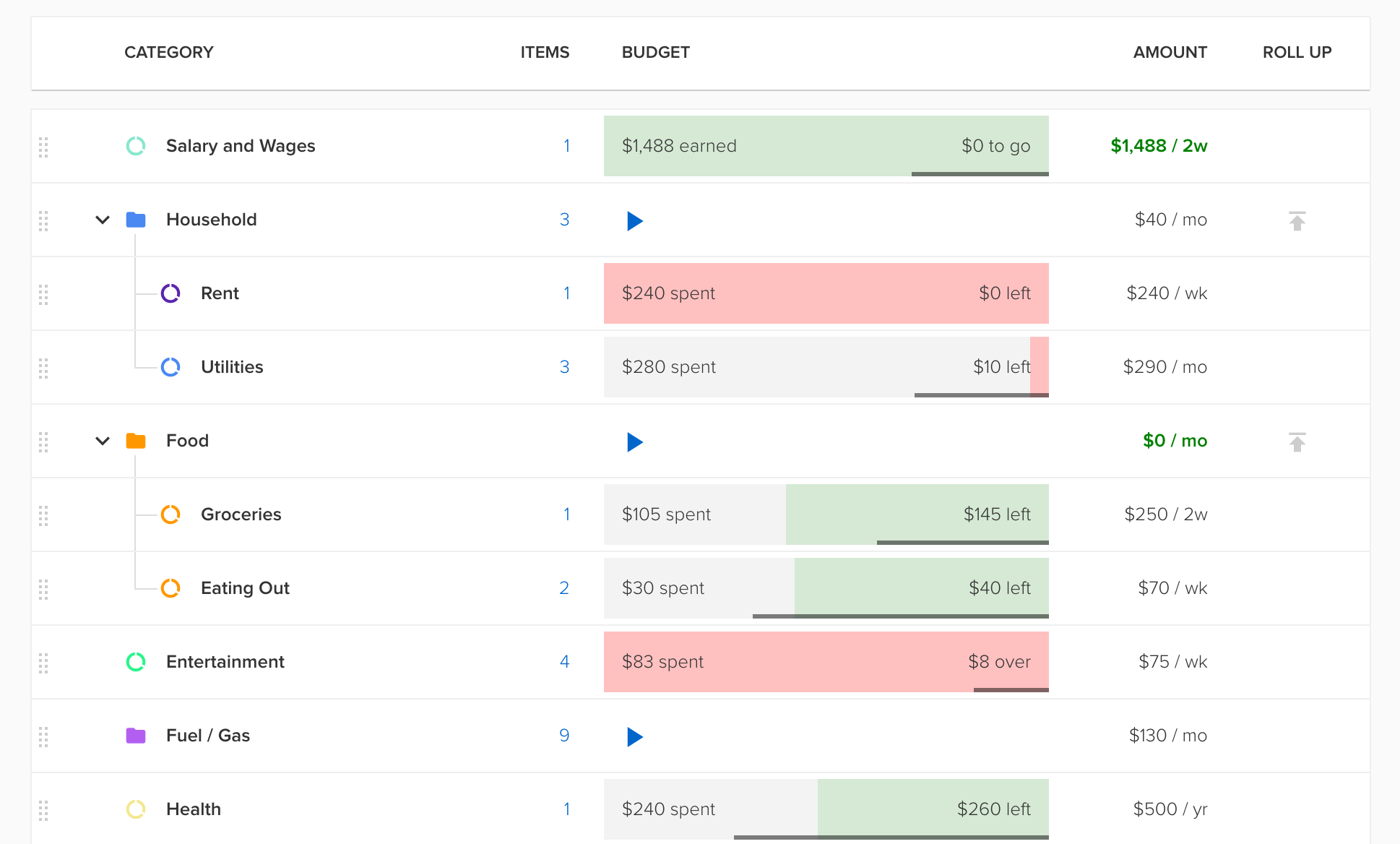Open the 3 items link for Utilities
Screen dimensions: 1400x844
click(564, 367)
